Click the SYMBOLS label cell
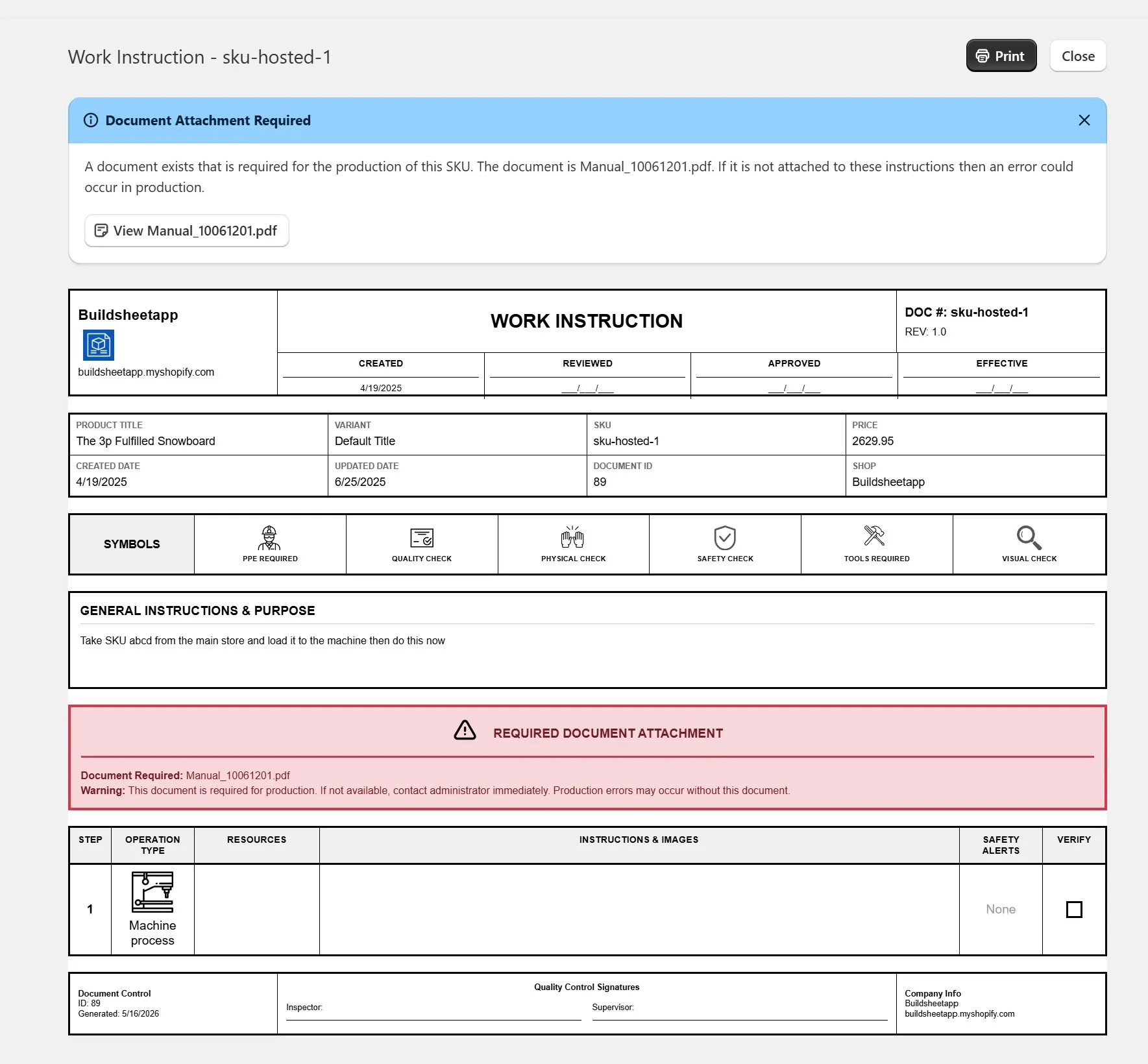 [132, 544]
